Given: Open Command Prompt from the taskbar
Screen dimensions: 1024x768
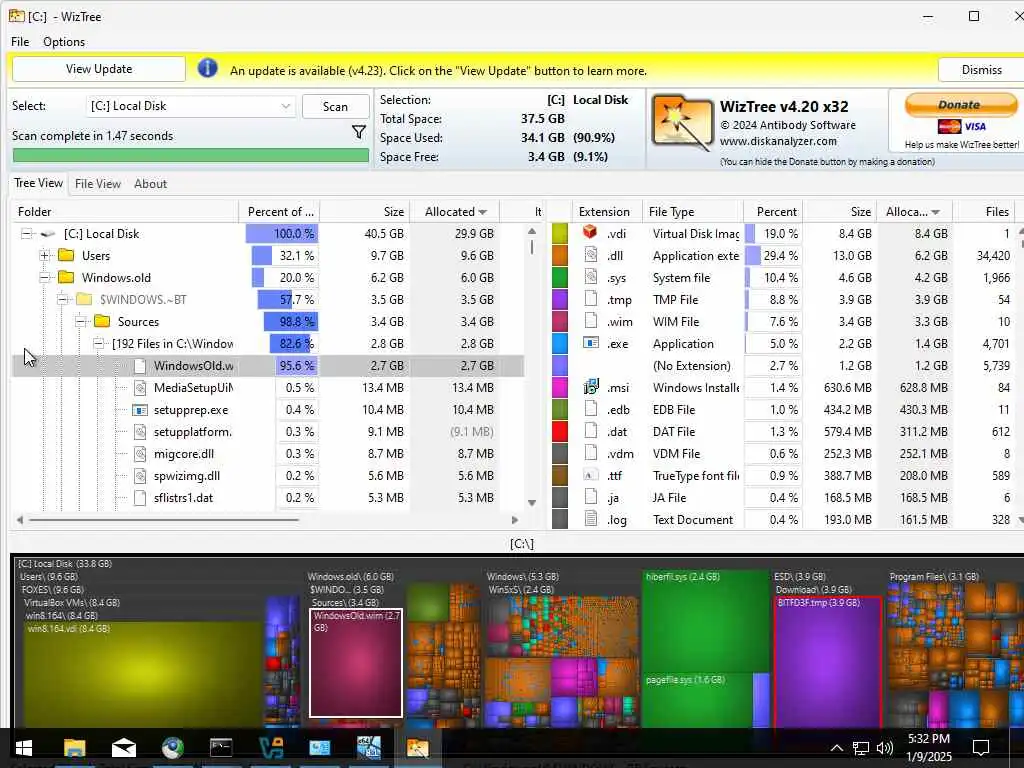Looking at the screenshot, I should [221, 748].
